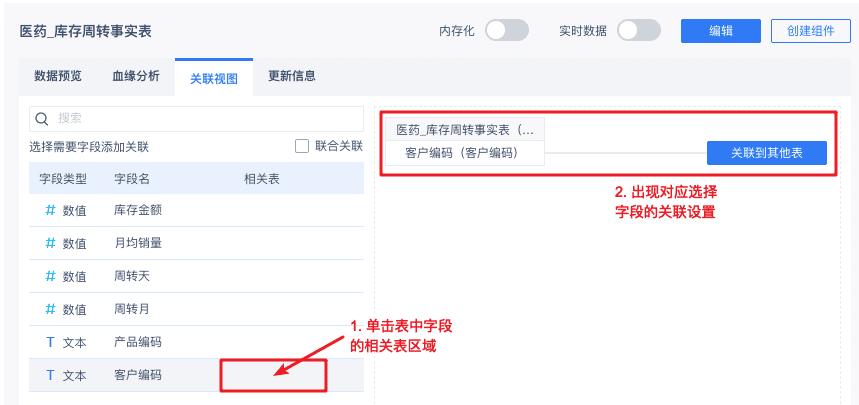This screenshot has width=859, height=405.
Task: Open the 血缘分析 tab
Action: coord(135,76)
